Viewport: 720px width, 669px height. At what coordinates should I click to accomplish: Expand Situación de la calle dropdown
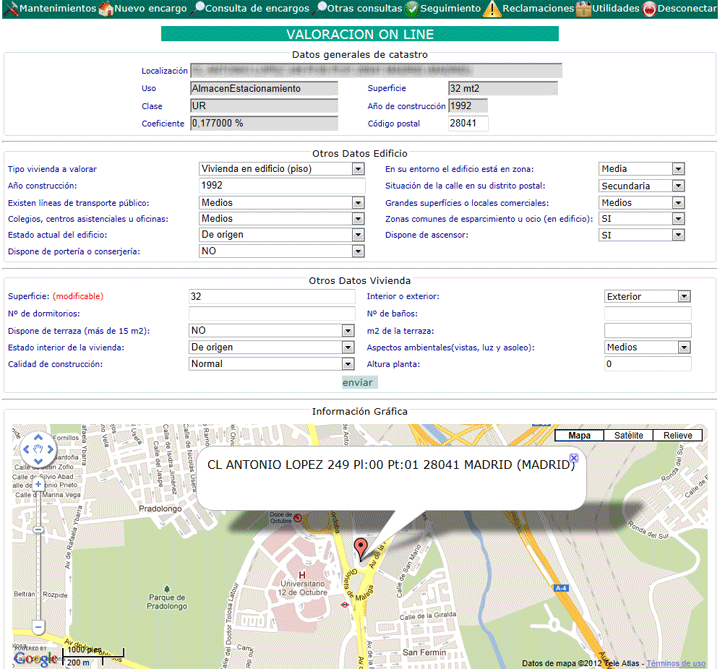pos(678,186)
